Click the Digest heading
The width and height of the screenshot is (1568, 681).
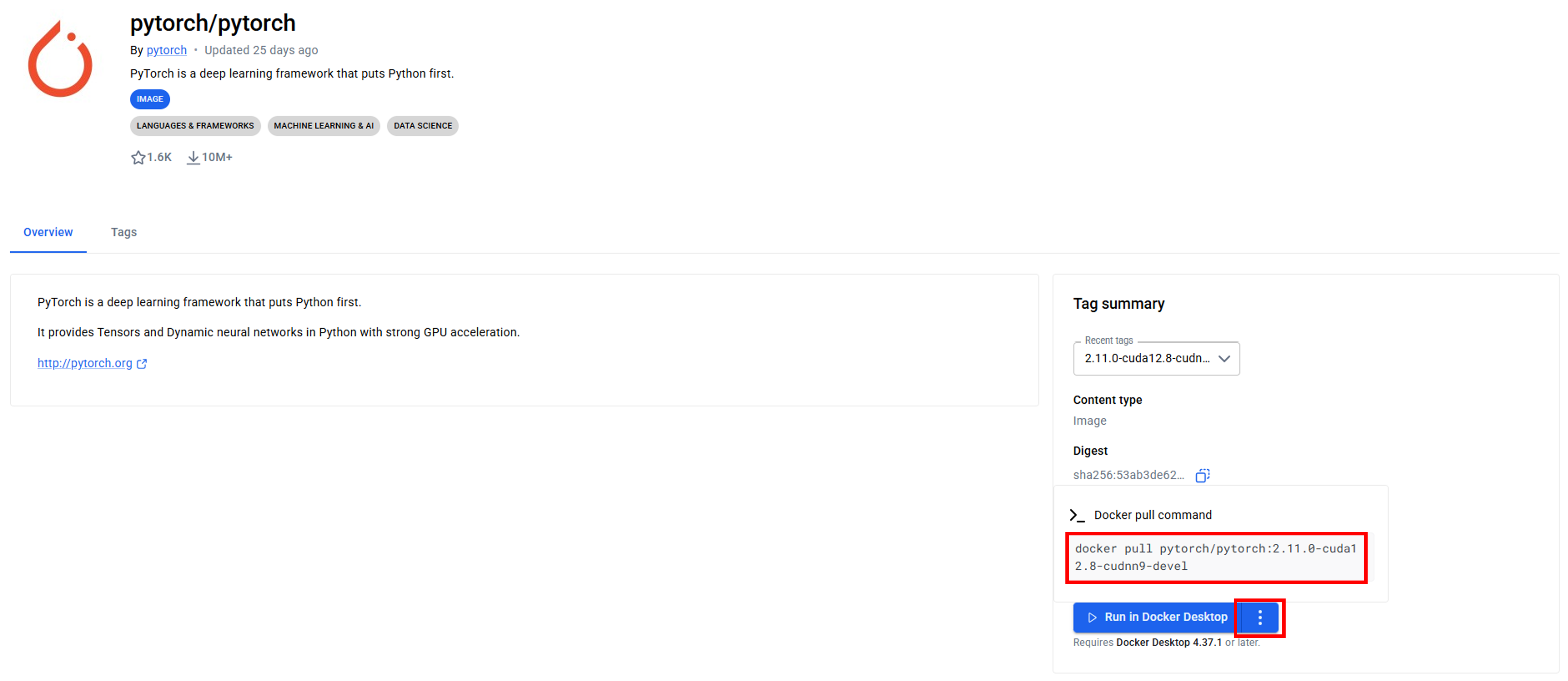(x=1090, y=451)
